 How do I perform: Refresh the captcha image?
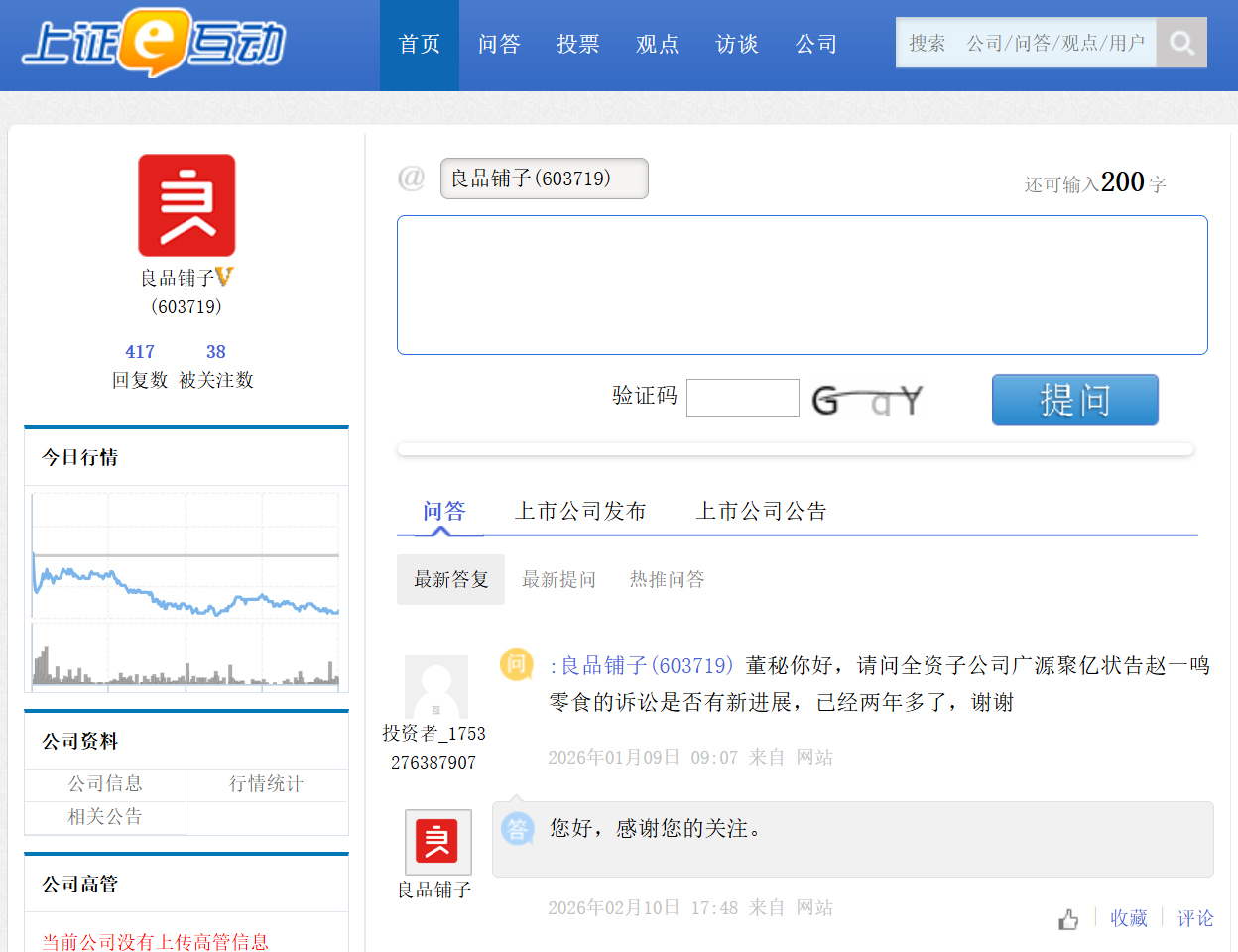click(868, 400)
